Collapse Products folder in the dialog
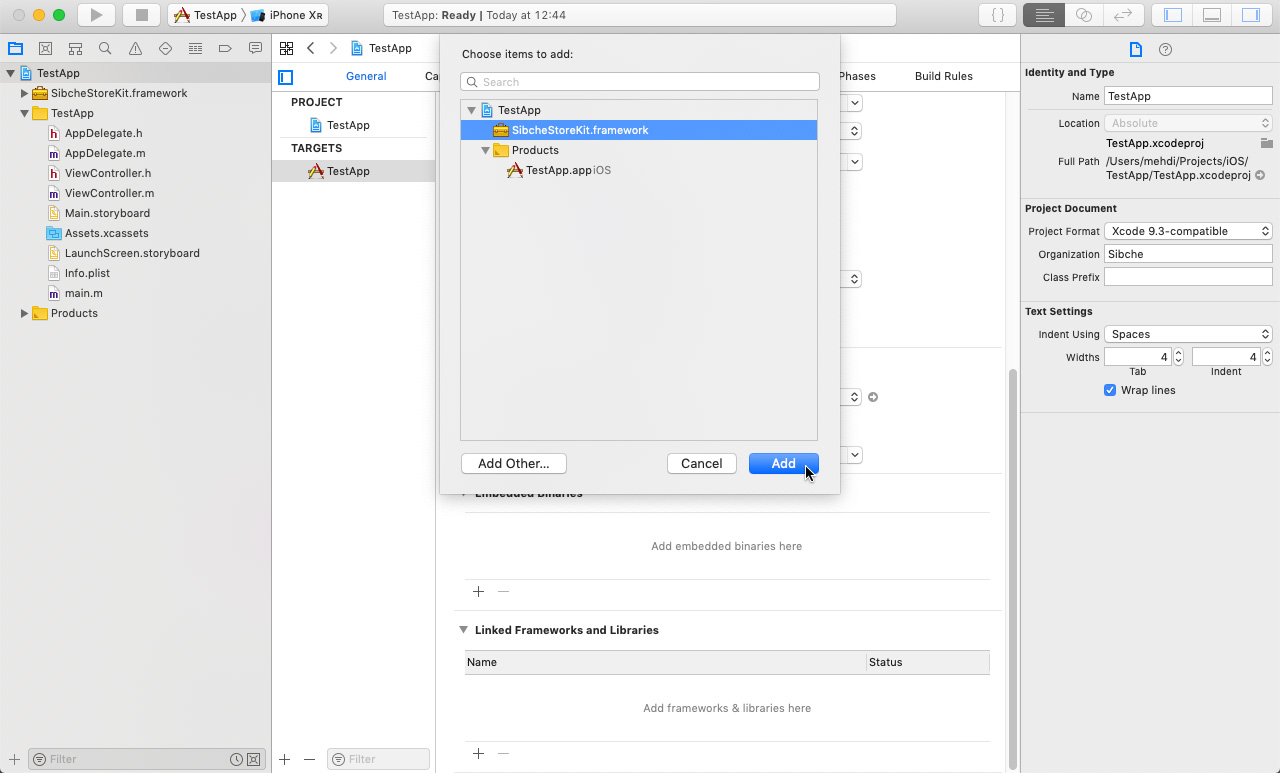Screen dimensions: 1280x773 pos(485,150)
